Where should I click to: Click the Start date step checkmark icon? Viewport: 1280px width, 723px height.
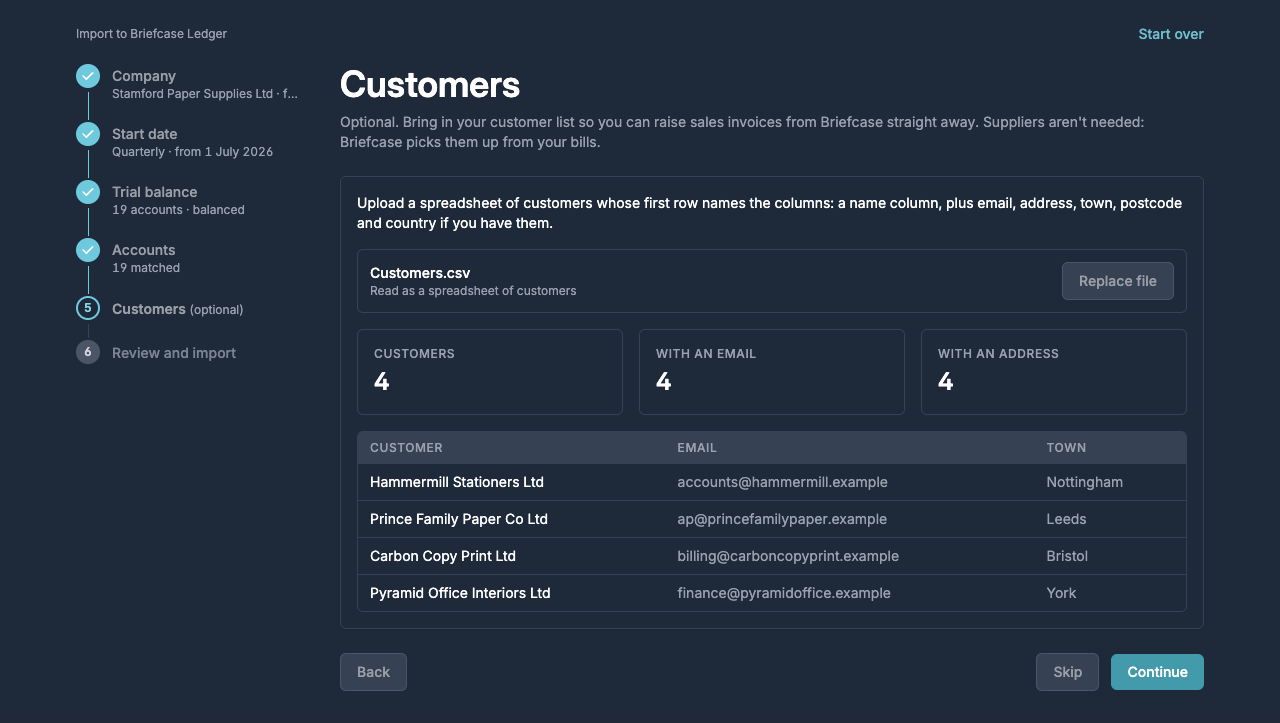[88, 134]
